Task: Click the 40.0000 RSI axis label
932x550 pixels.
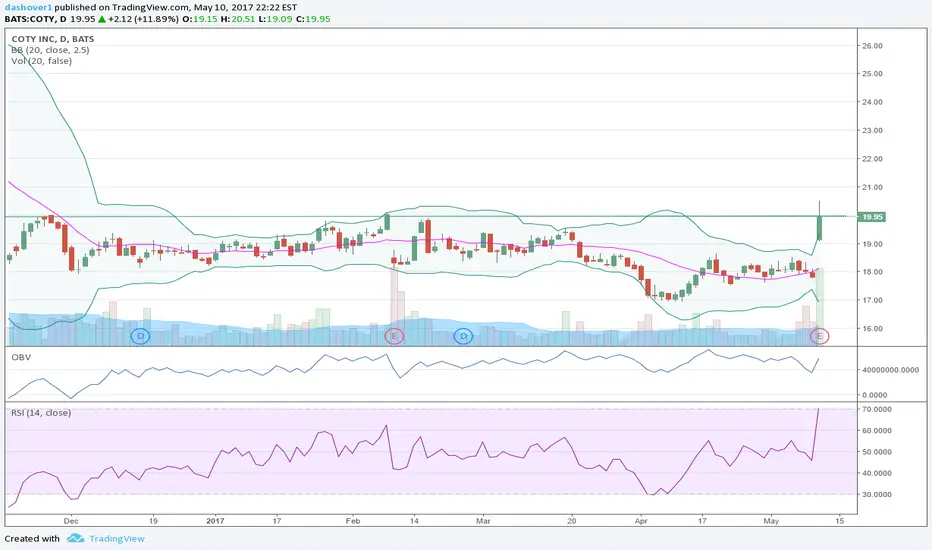Action: click(x=877, y=473)
